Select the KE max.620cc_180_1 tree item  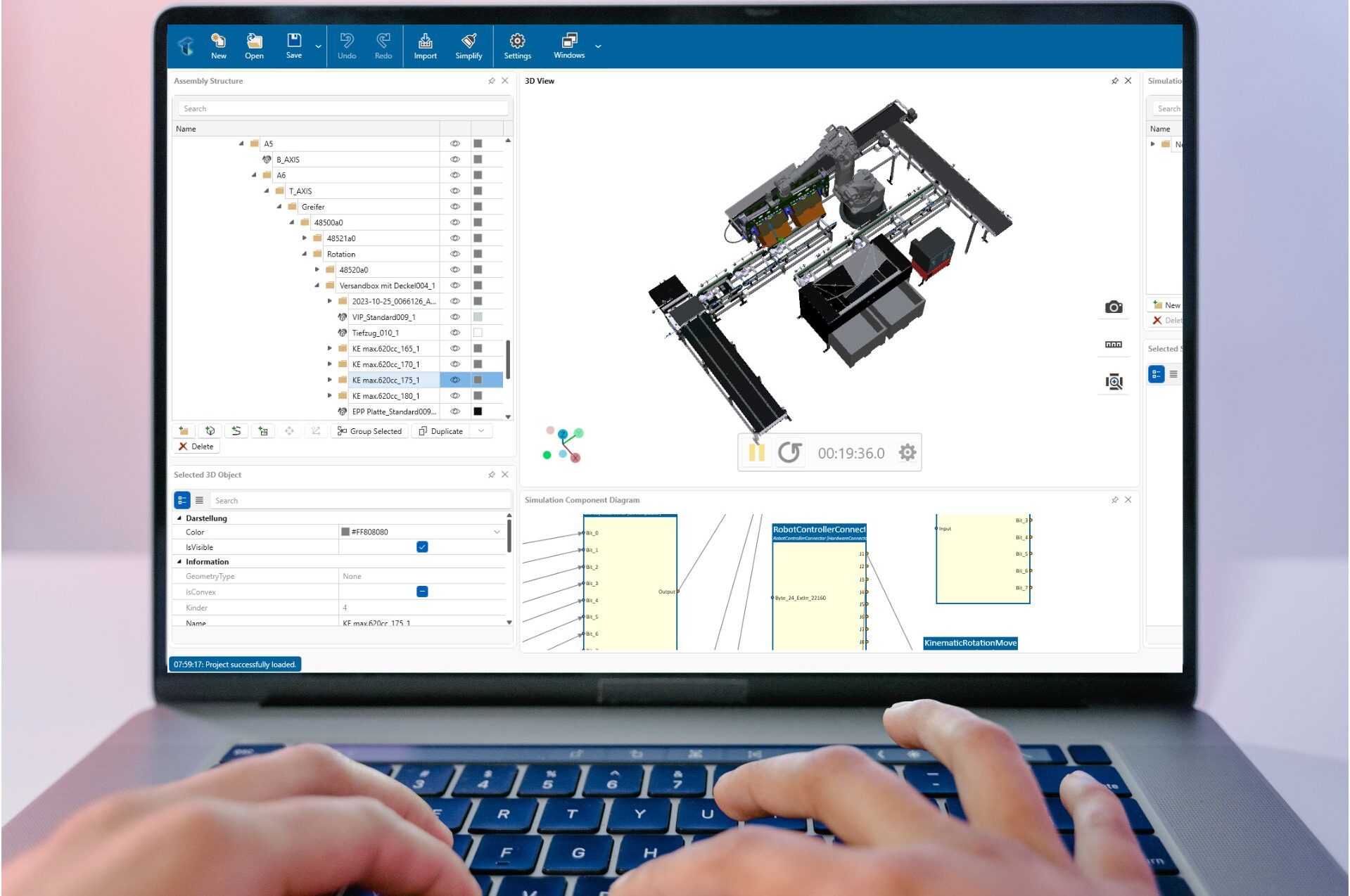pyautogui.click(x=386, y=396)
